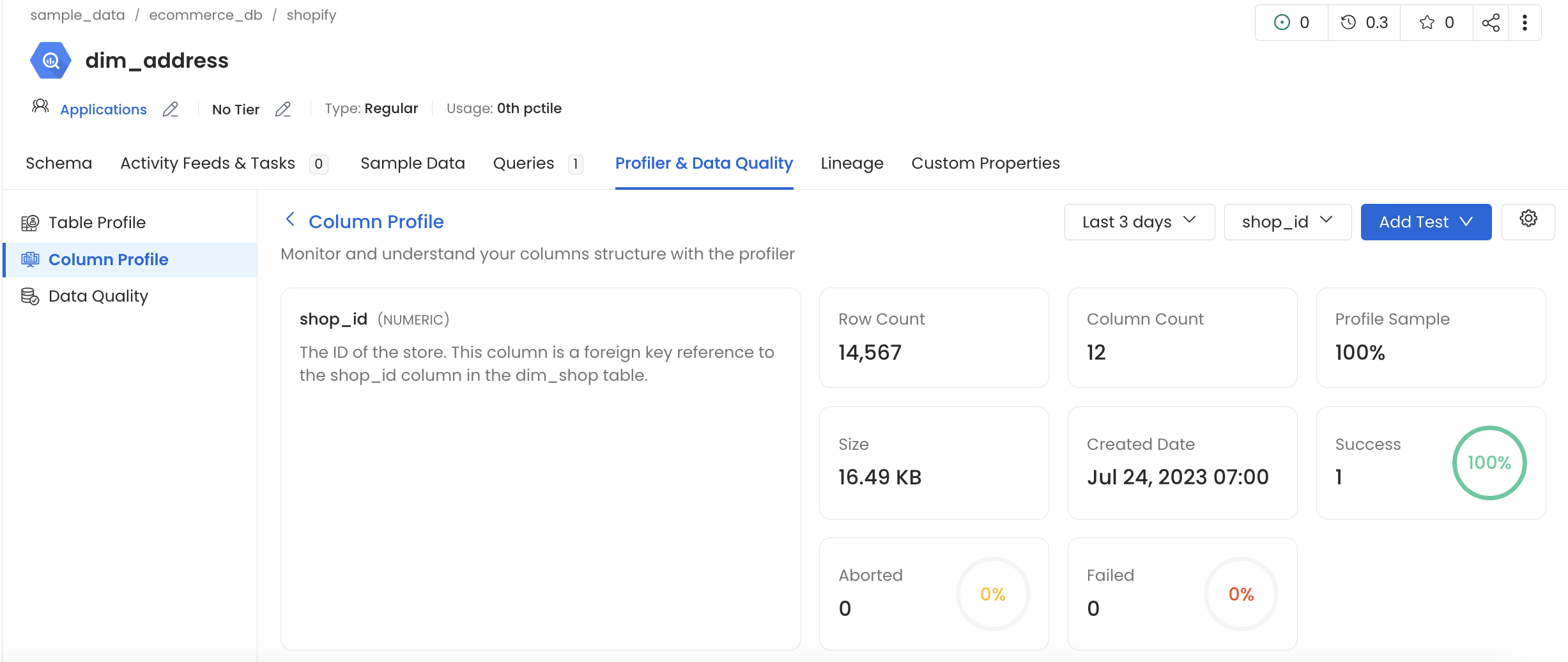1568x662 pixels.
Task: Edit tier with pencil icon beside No Tier
Action: click(283, 110)
